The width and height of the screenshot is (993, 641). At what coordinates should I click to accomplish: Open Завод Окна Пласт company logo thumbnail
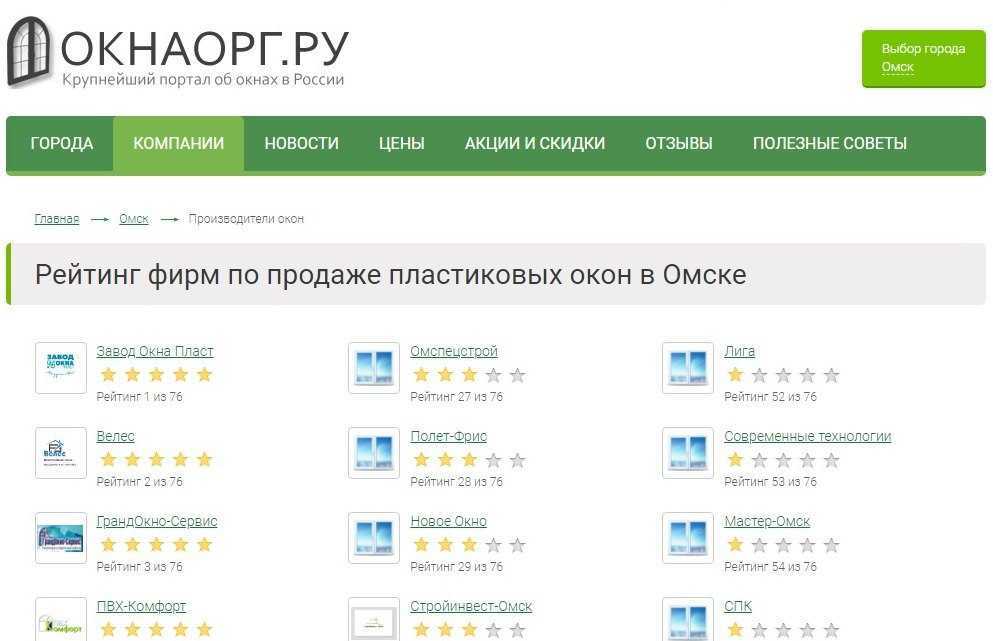(61, 368)
